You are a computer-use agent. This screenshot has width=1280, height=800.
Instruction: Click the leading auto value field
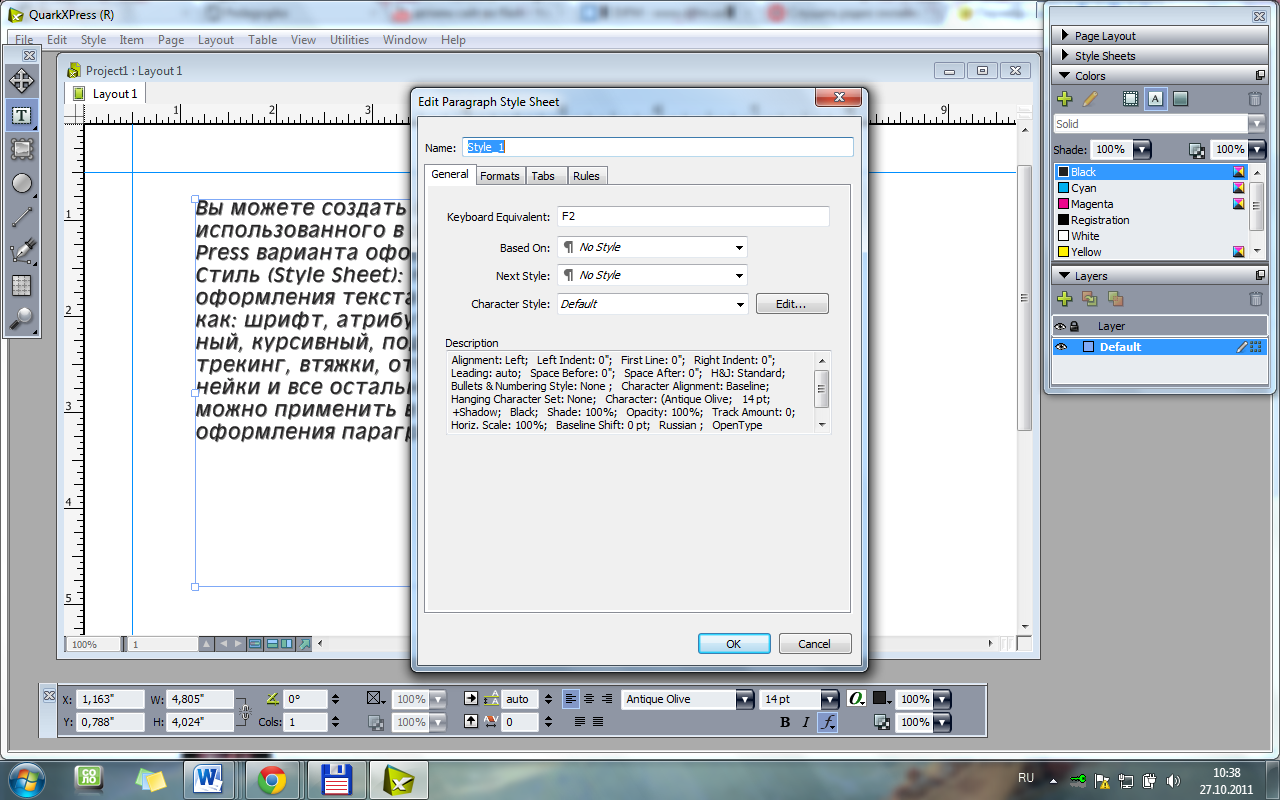(520, 699)
